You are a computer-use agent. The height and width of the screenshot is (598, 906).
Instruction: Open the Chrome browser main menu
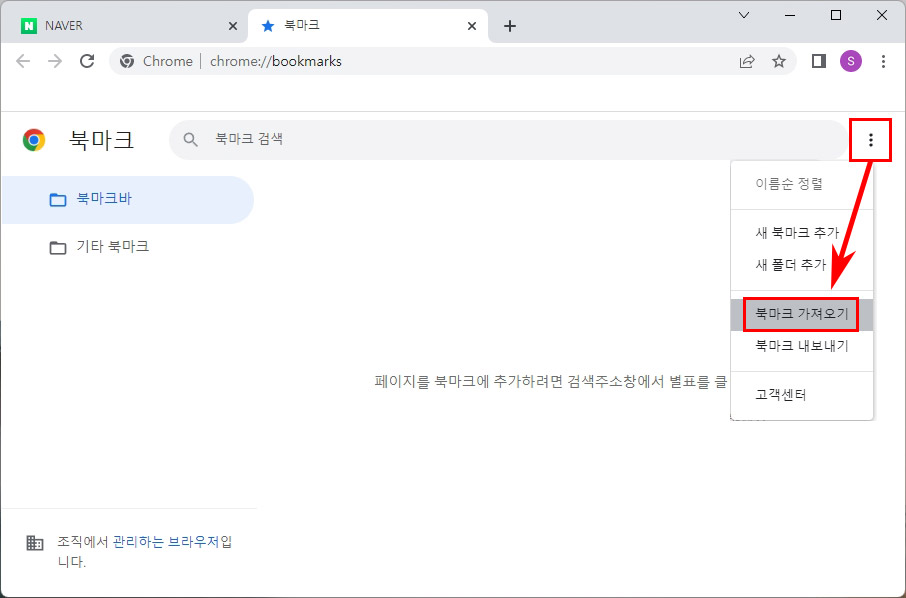point(883,61)
